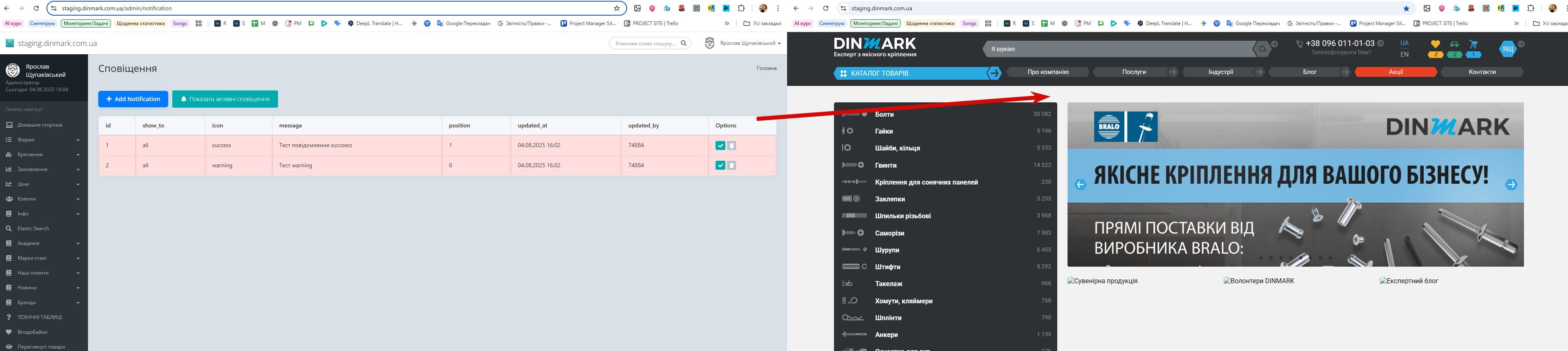Expand the Наші клієнти sidebar menu
The width and height of the screenshot is (1568, 351).
pyautogui.click(x=44, y=273)
